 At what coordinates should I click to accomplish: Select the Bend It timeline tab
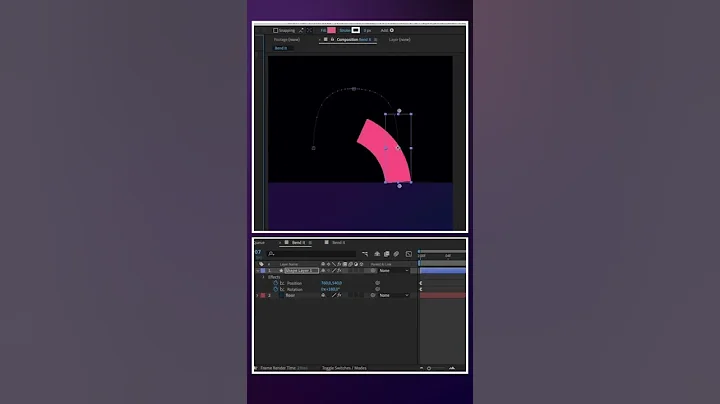pos(298,242)
